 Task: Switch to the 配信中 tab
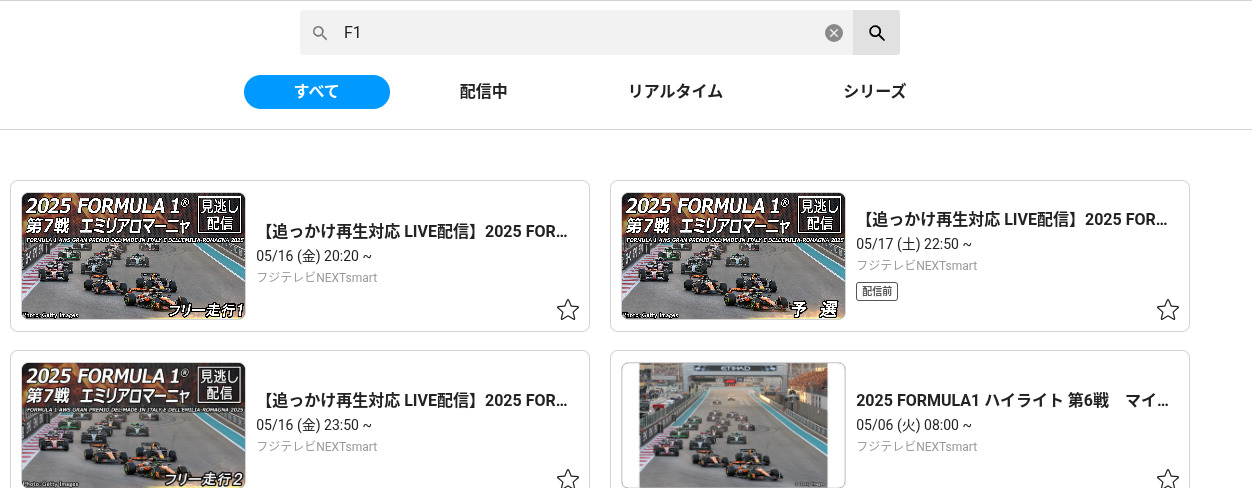point(484,92)
